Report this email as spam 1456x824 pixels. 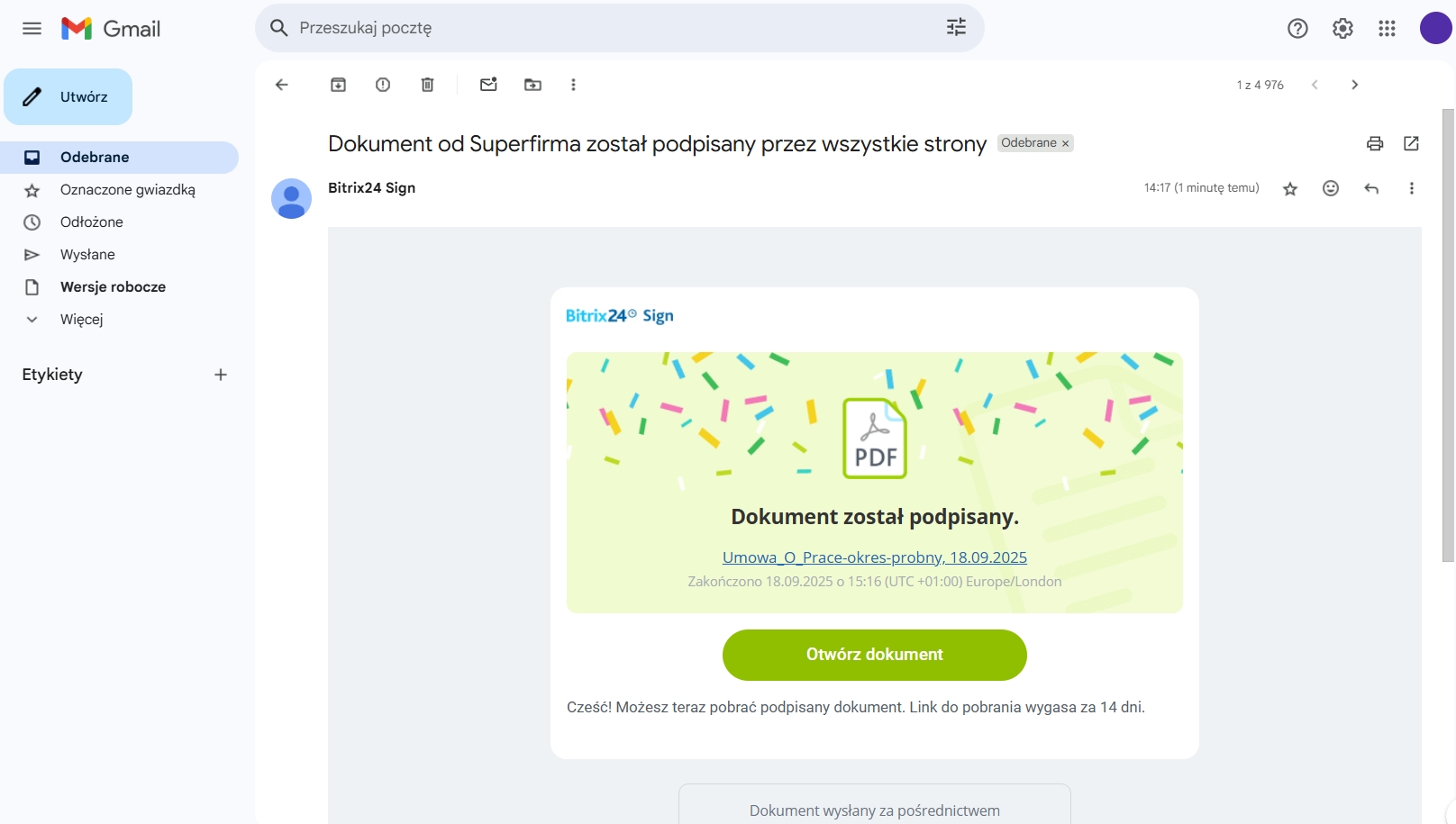point(383,85)
